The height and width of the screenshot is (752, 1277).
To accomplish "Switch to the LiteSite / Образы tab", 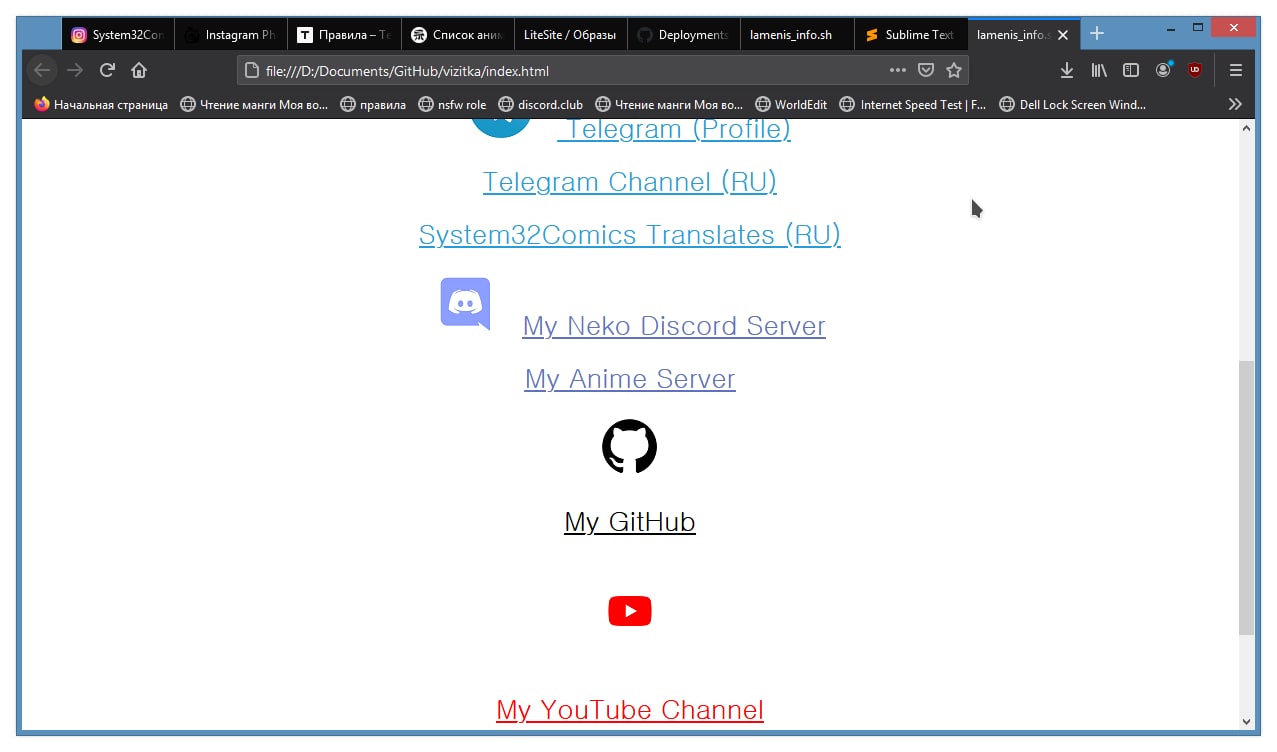I will click(x=571, y=34).
